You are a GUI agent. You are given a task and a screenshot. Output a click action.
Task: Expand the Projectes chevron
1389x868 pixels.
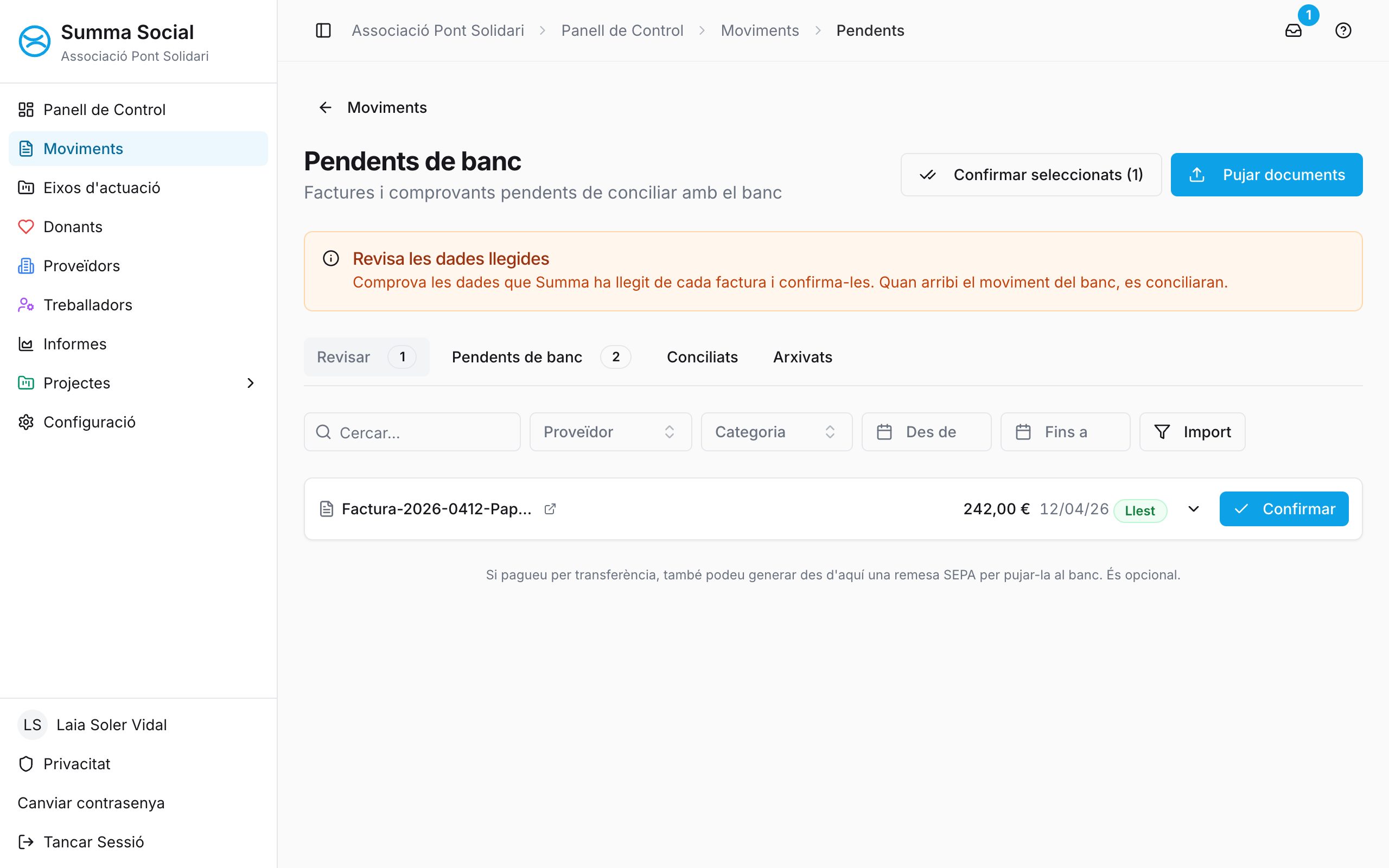250,383
